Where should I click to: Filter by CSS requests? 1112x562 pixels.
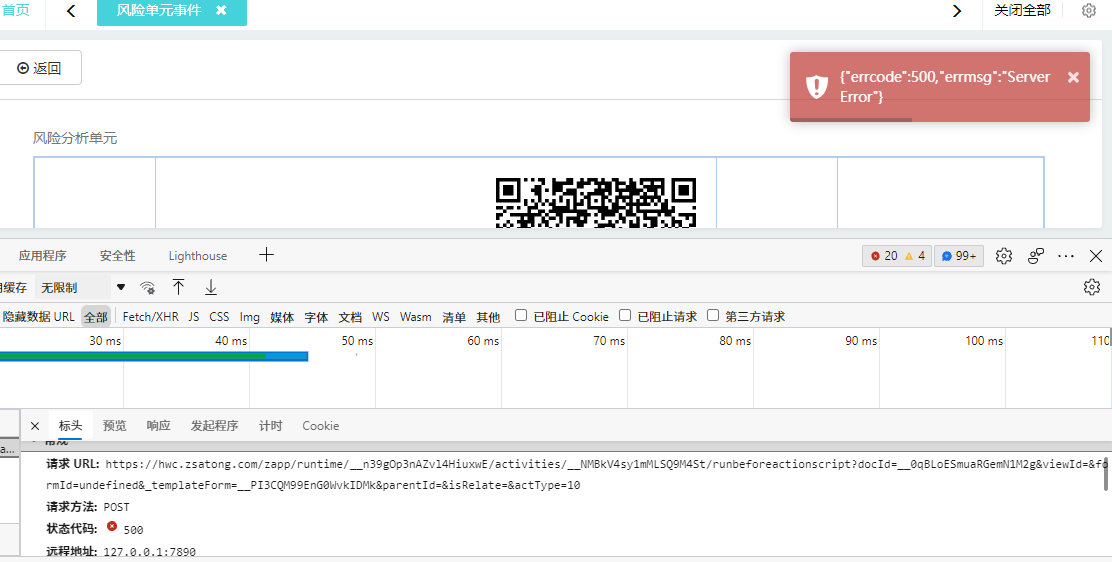pos(219,316)
